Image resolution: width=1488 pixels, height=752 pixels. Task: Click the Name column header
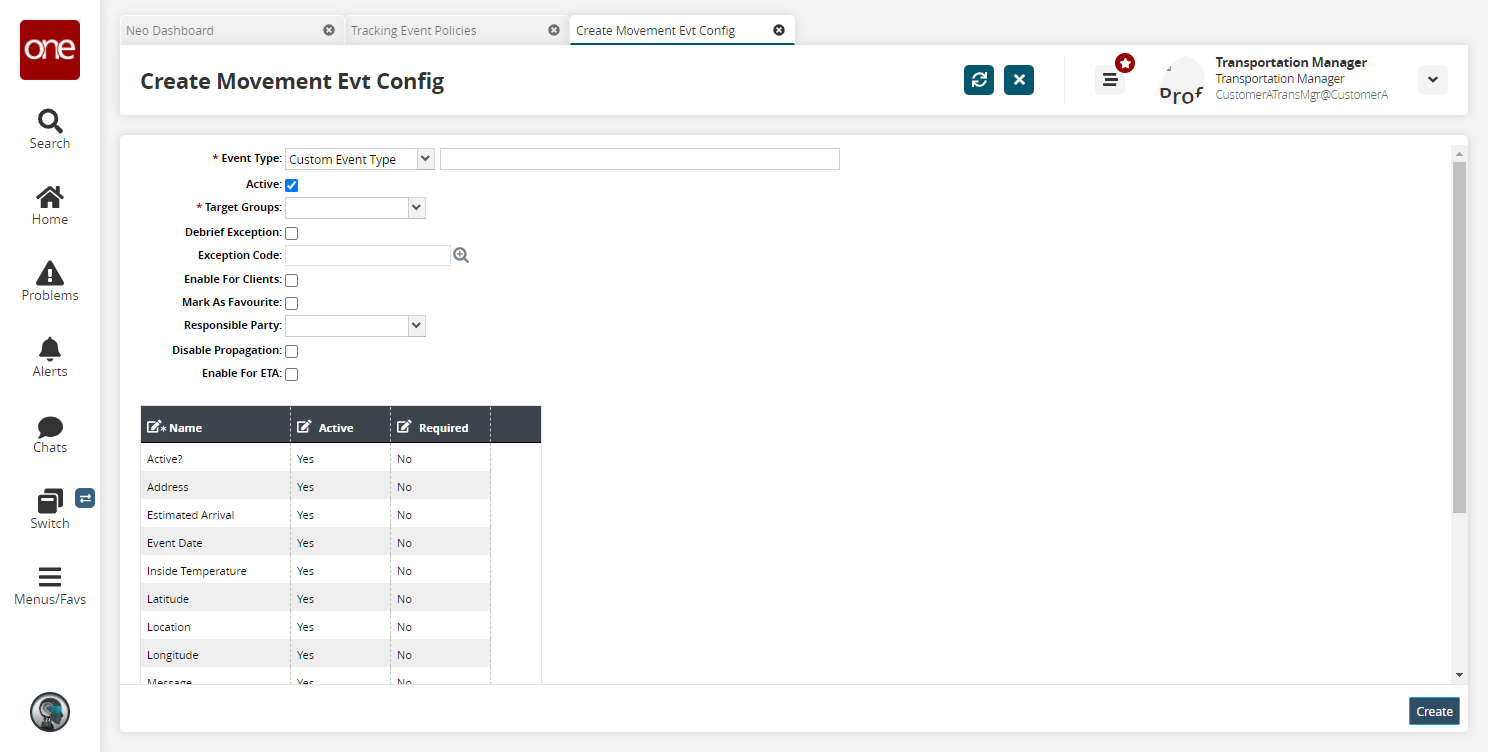tap(216, 424)
